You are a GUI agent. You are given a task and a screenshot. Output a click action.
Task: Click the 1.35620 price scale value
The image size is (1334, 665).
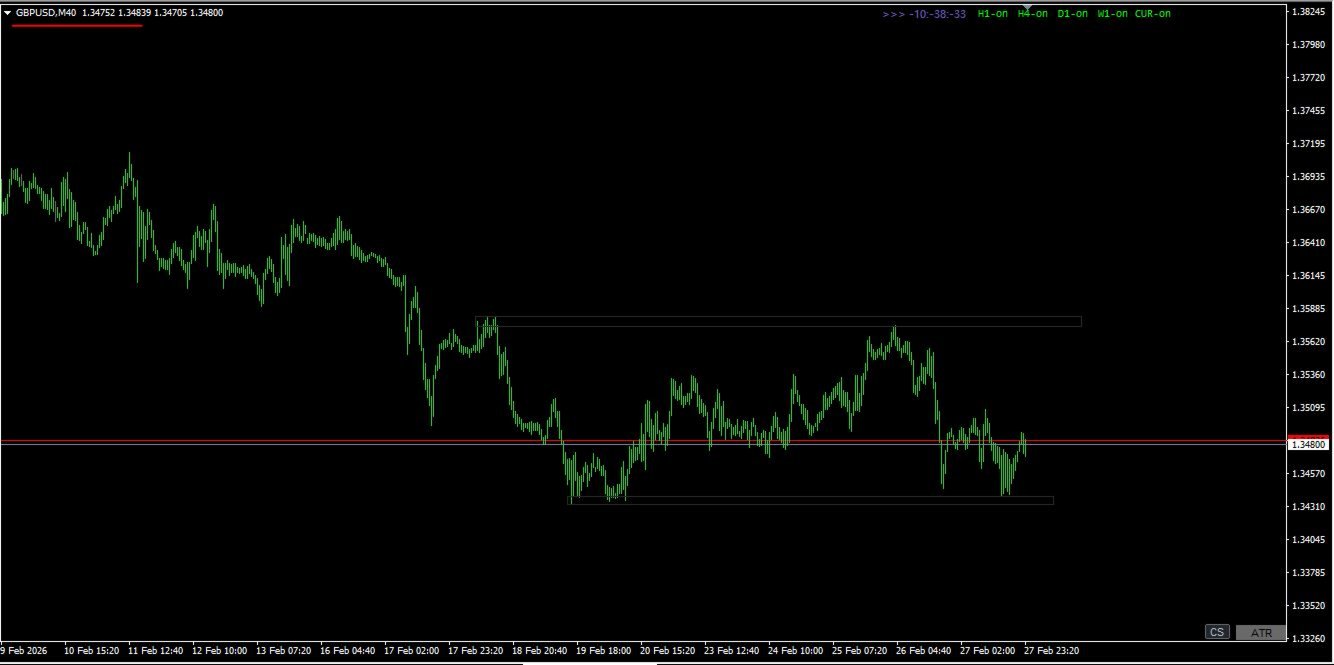point(1308,341)
